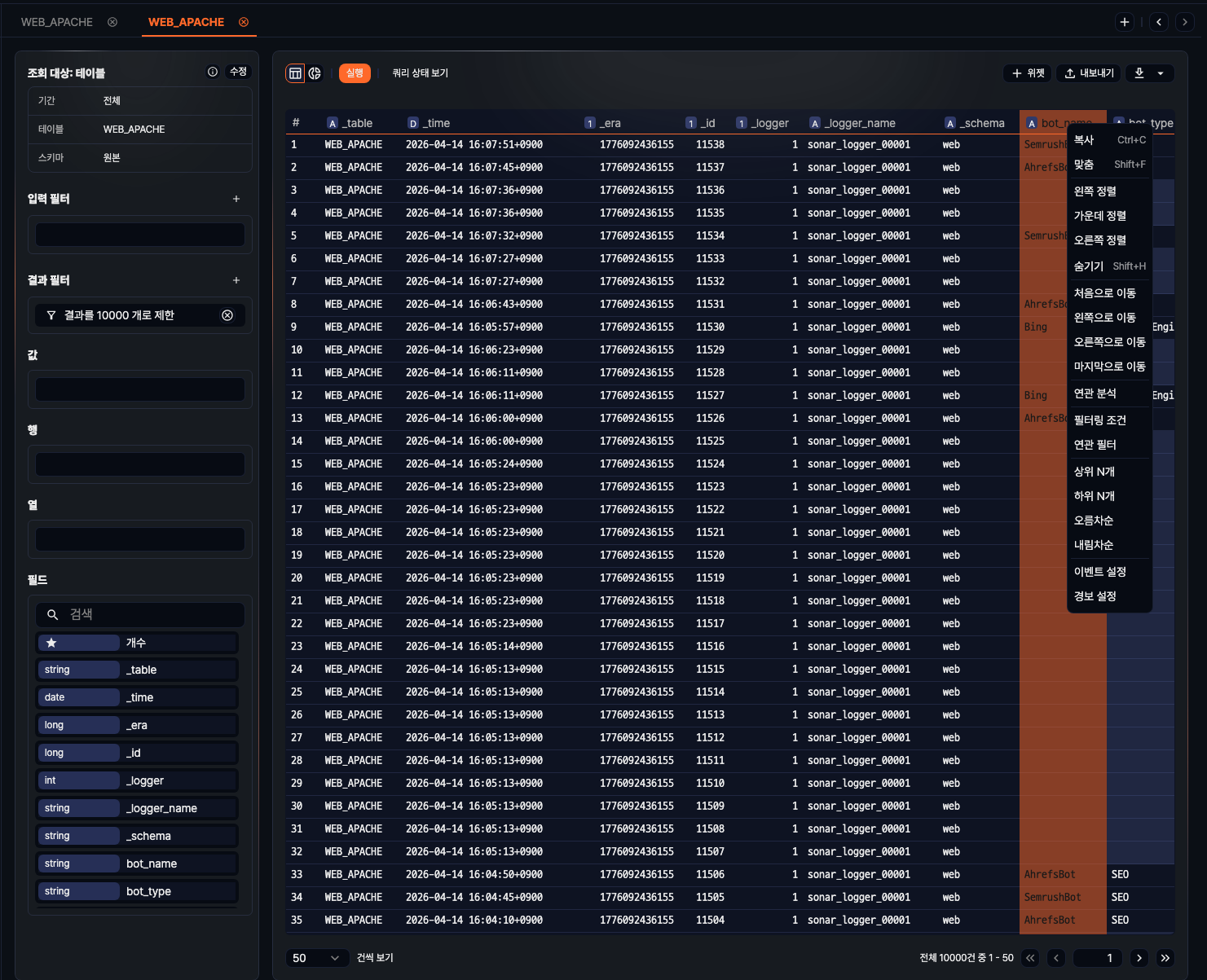Click the info icon beside 수정

[213, 72]
